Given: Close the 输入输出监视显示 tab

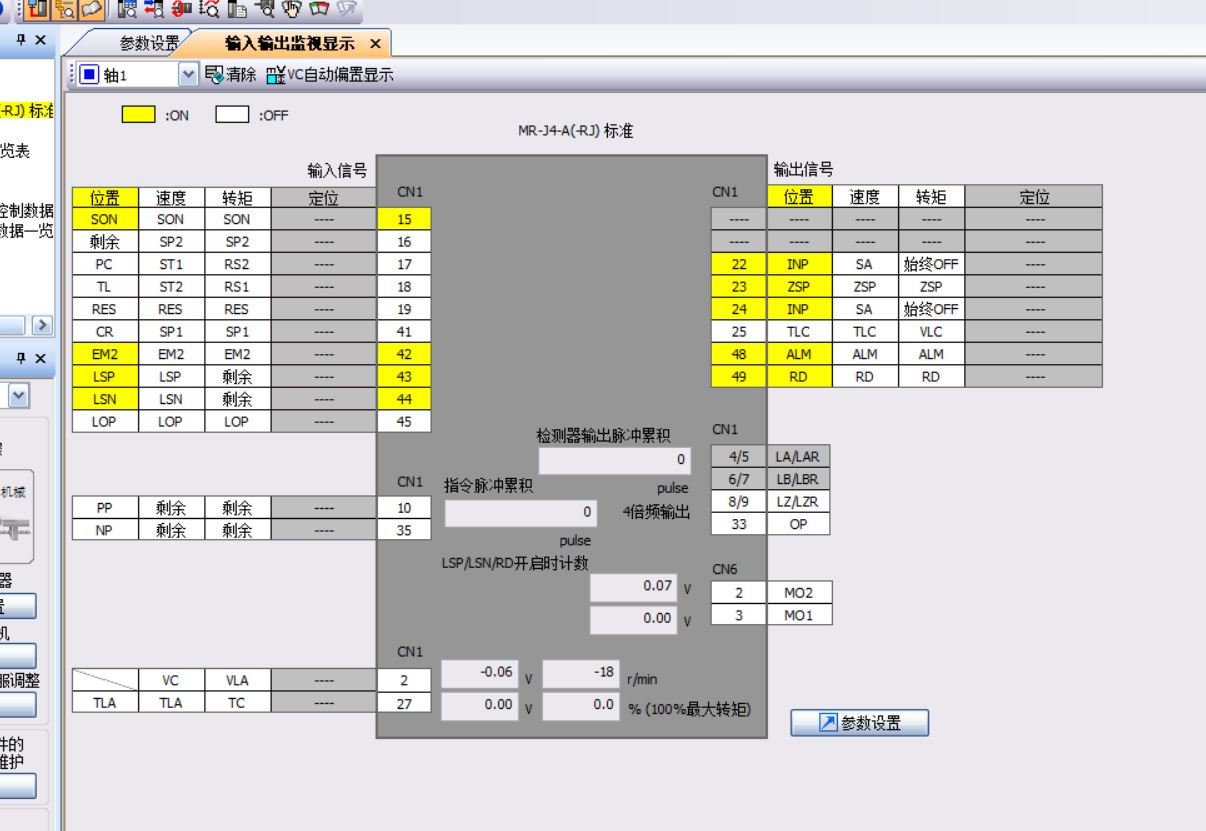Looking at the screenshot, I should [375, 43].
